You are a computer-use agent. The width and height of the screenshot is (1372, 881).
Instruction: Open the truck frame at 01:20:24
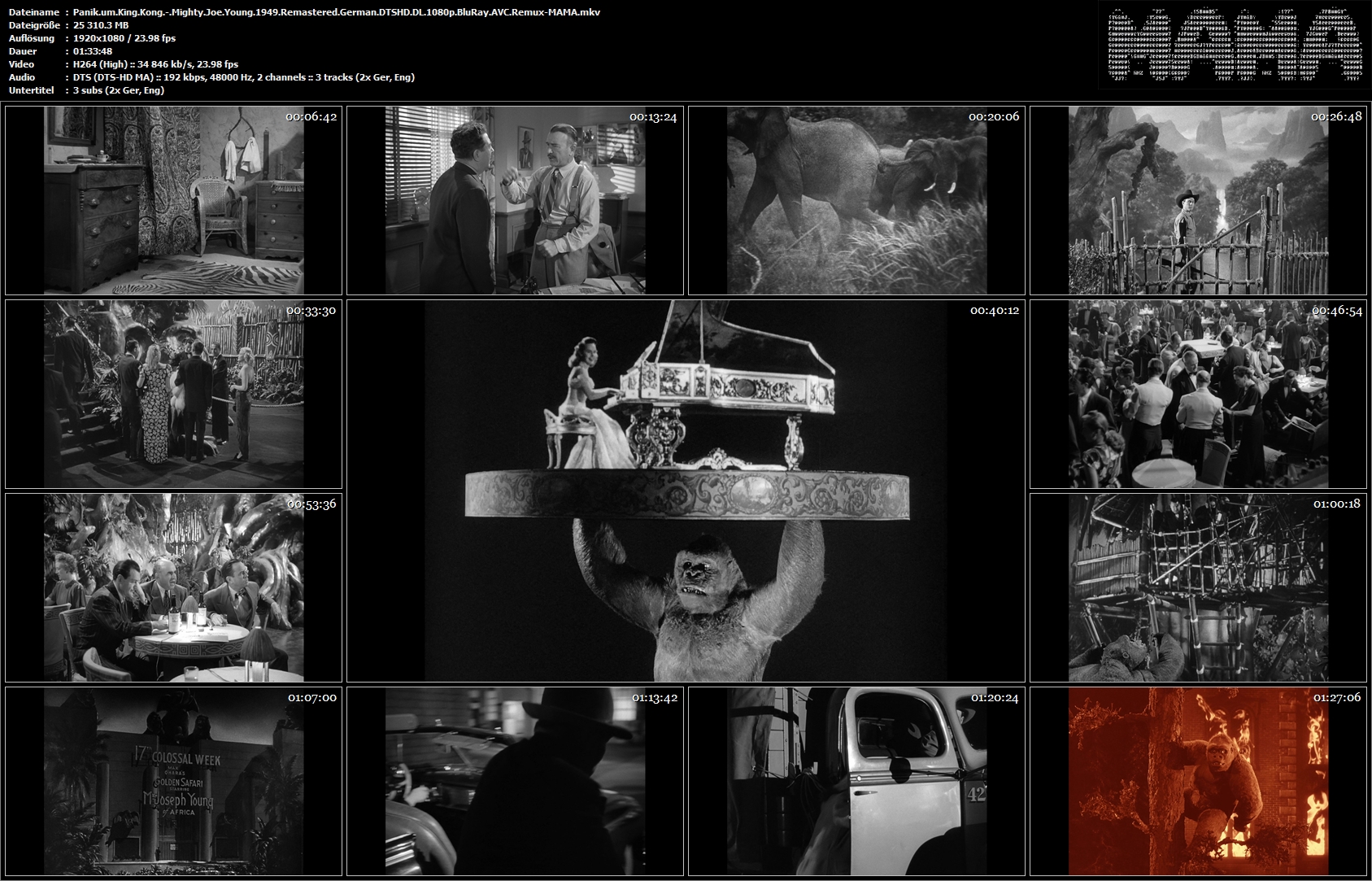[856, 781]
